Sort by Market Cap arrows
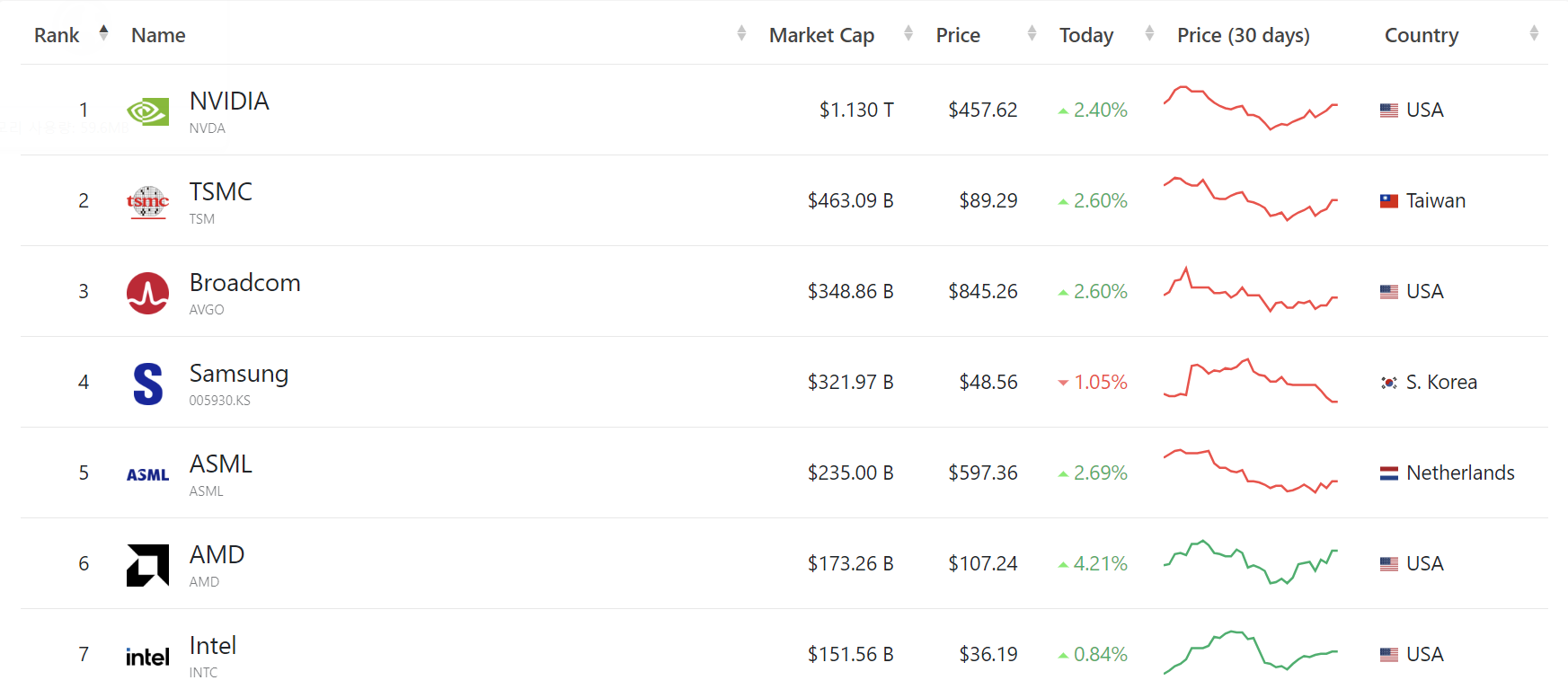 coord(908,33)
